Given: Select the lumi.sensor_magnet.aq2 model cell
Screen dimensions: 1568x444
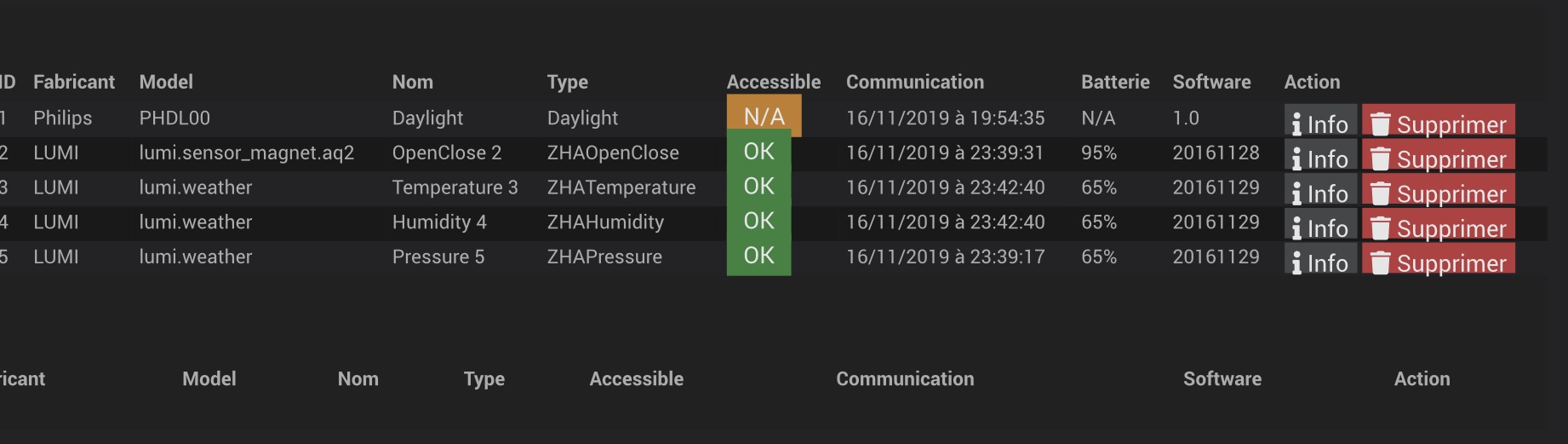Looking at the screenshot, I should pos(247,153).
